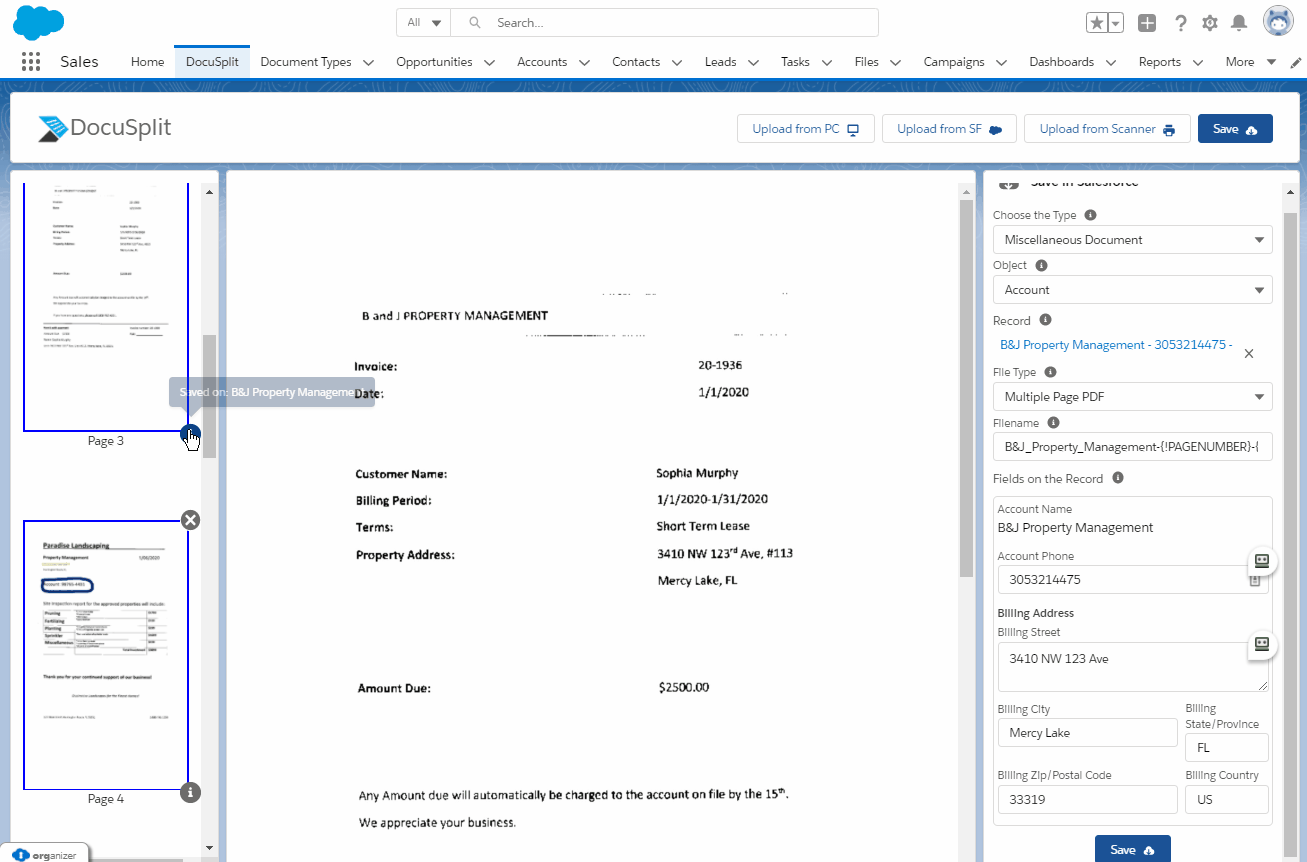
Task: Open the Favorites star icon
Action: (x=1097, y=23)
